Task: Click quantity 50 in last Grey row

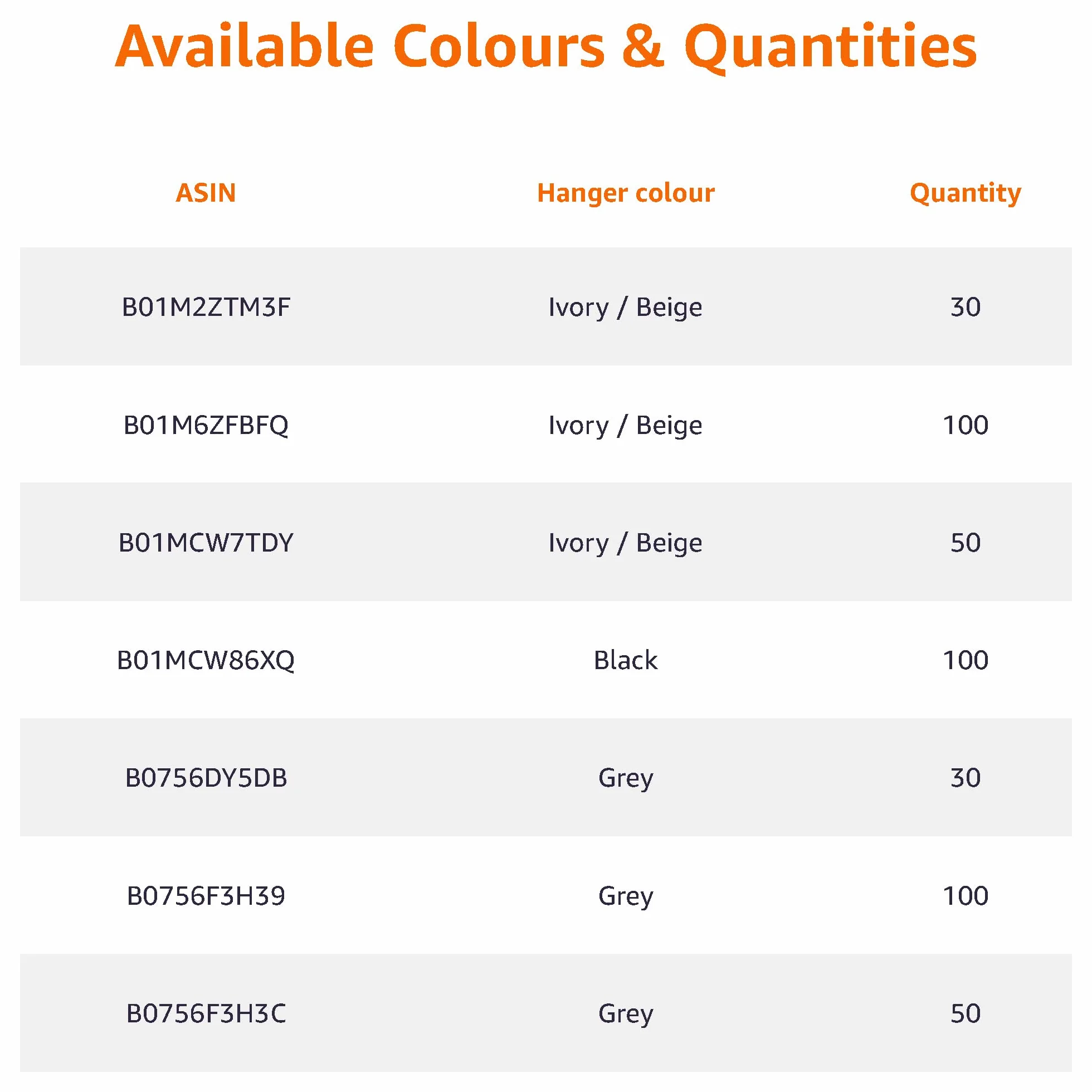Action: coord(966,1013)
